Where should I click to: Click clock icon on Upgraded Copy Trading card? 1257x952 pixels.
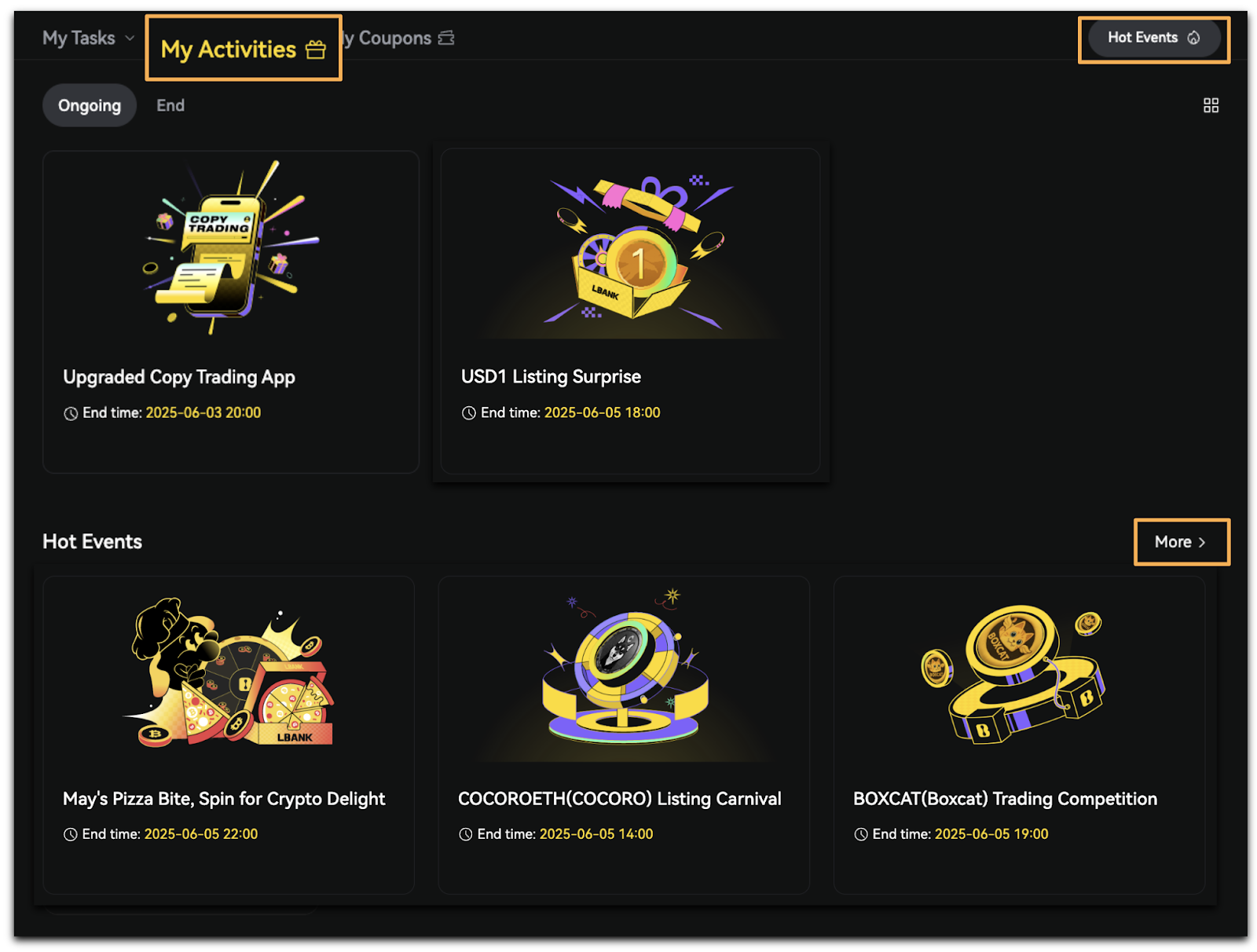coord(71,413)
